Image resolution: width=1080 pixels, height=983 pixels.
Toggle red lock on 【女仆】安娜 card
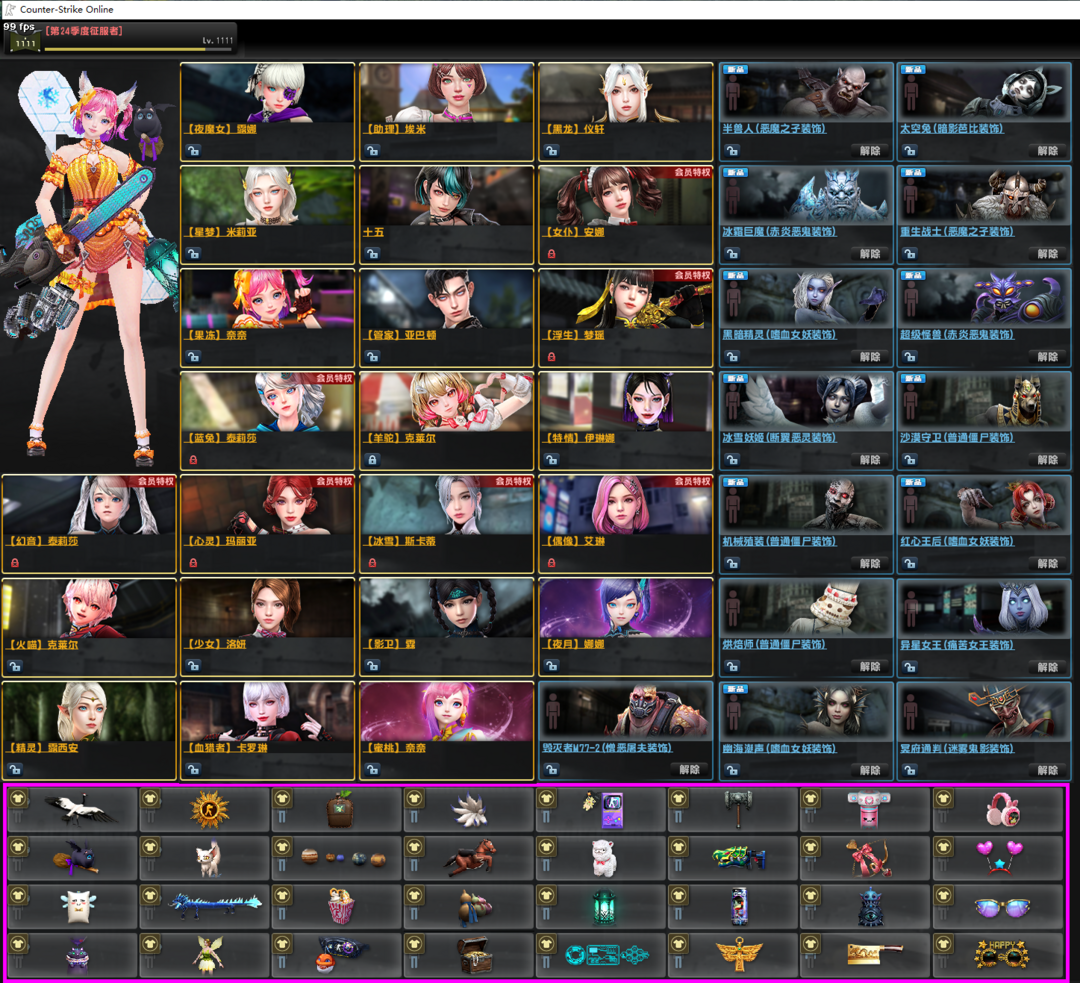552,253
